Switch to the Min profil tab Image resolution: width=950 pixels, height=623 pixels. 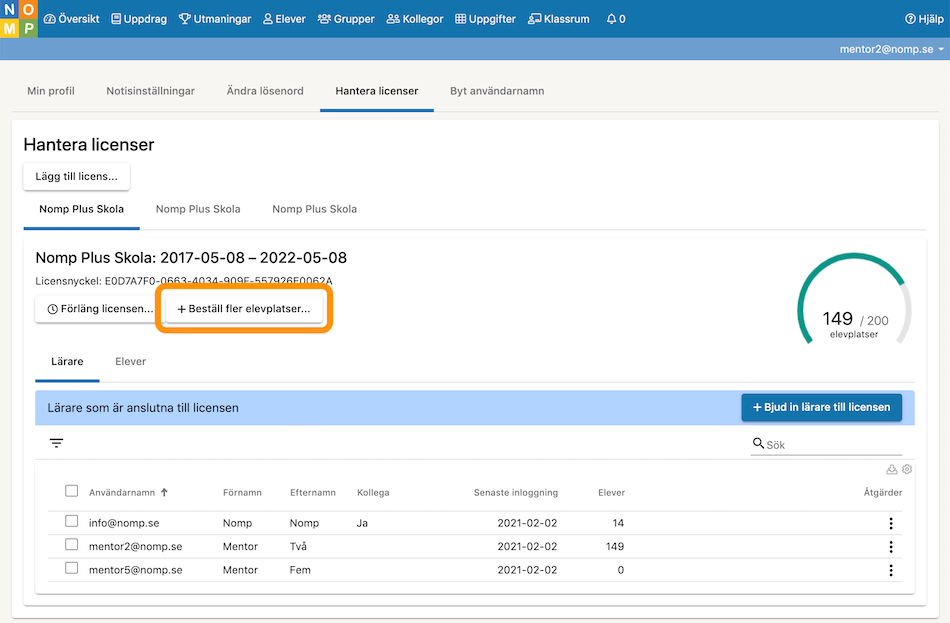coord(51,91)
